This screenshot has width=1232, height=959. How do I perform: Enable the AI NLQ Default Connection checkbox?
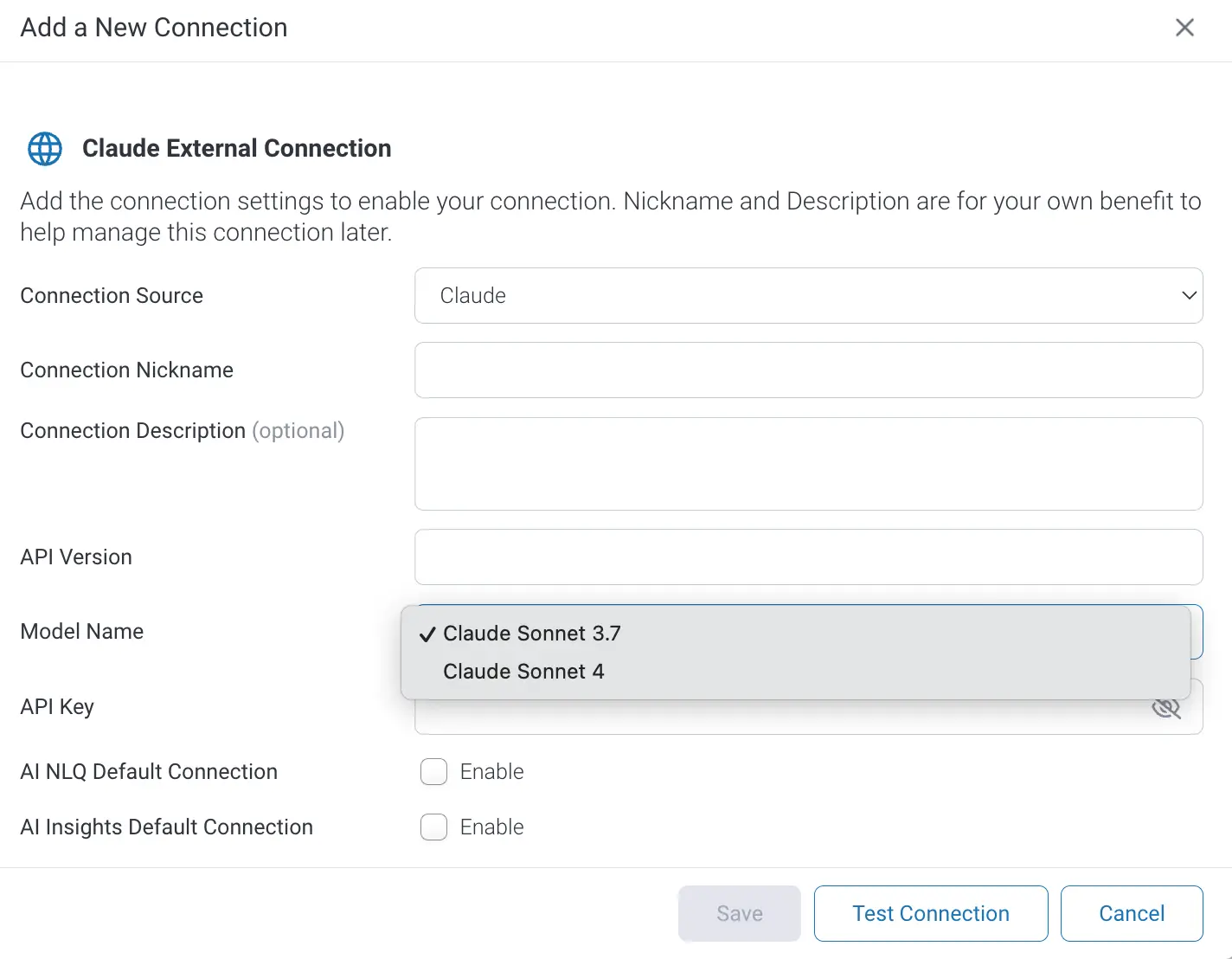pyautogui.click(x=433, y=772)
